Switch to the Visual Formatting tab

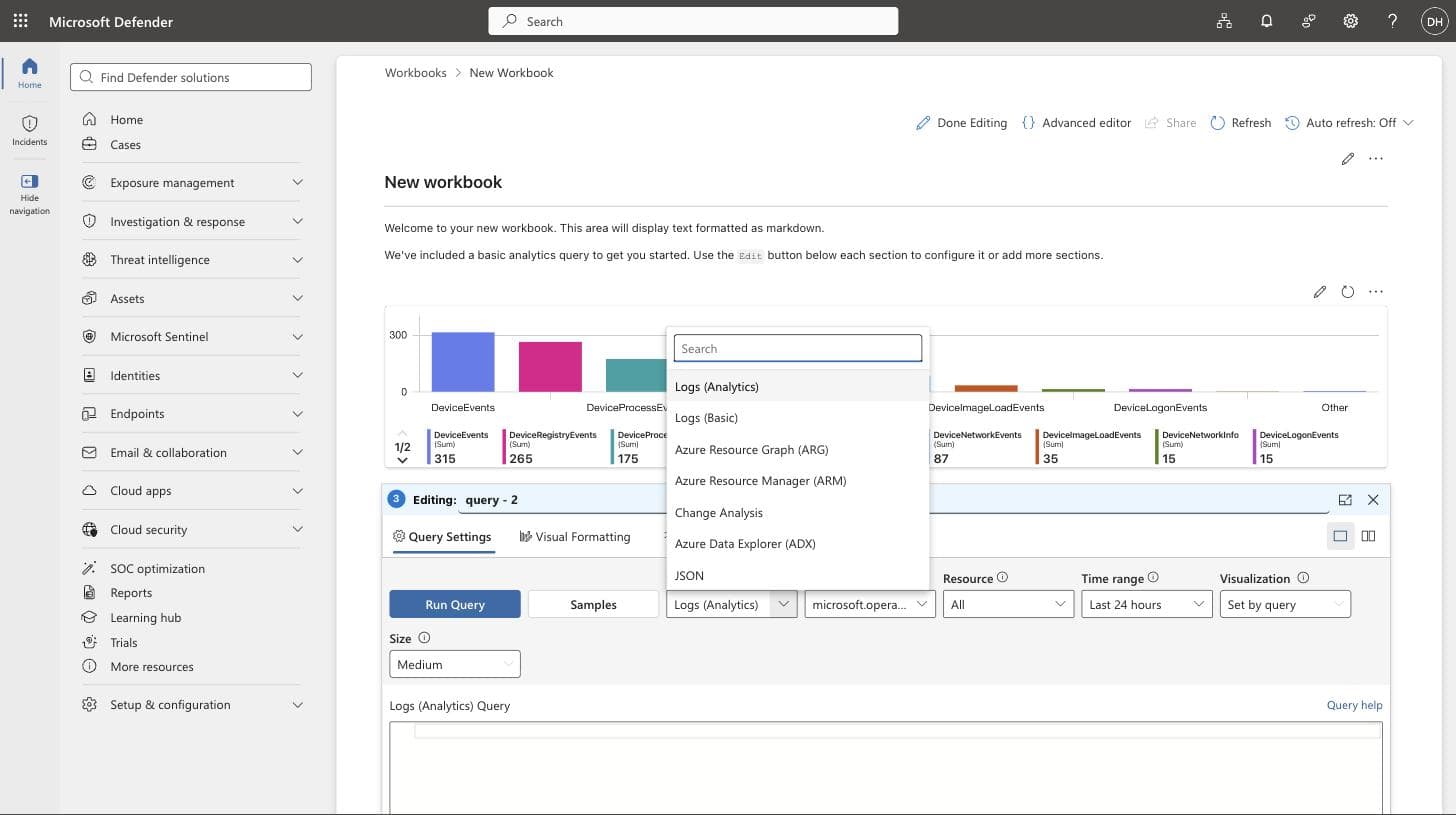click(575, 537)
